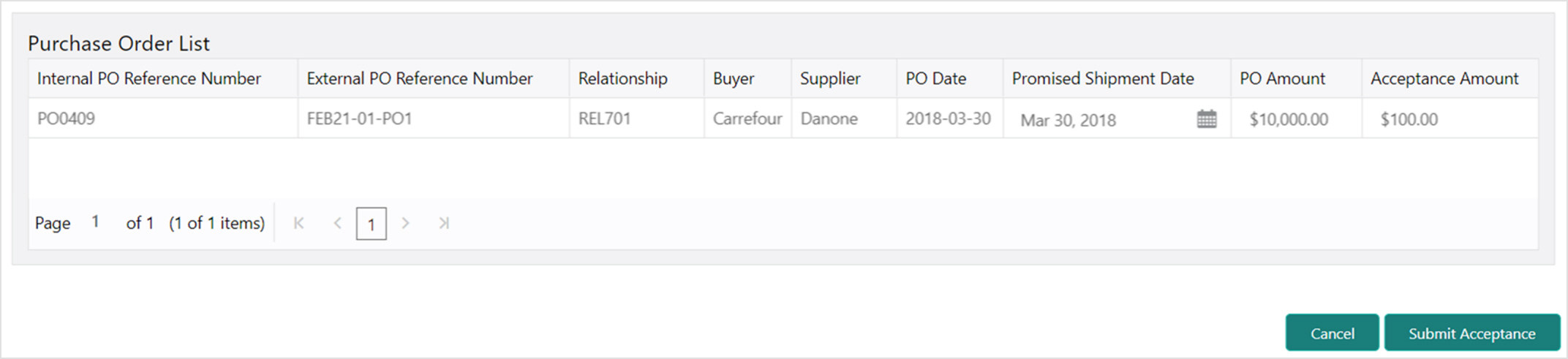Select page number 1 box
Viewport: 1568px width, 359px height.
click(372, 224)
